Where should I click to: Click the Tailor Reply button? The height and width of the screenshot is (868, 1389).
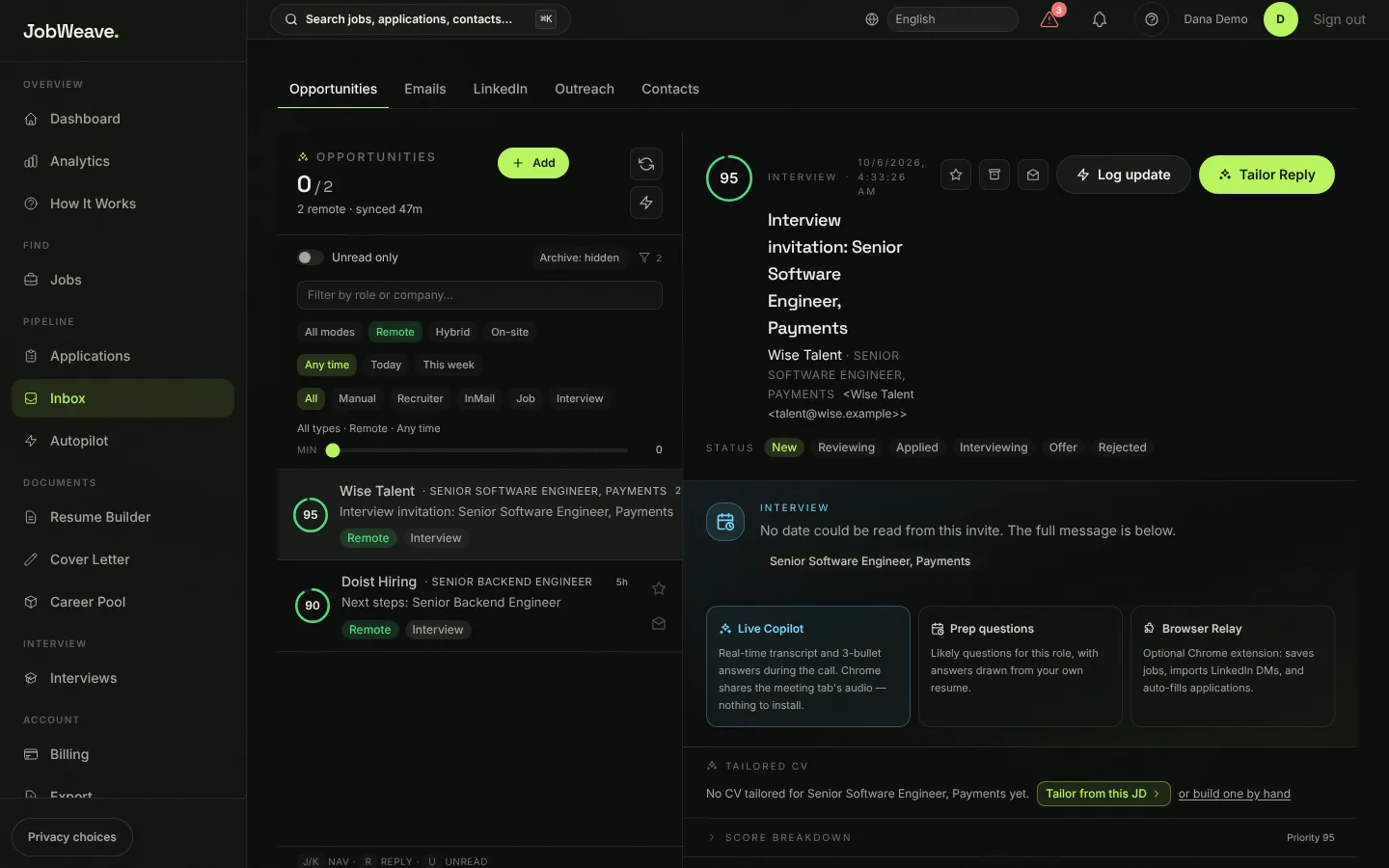(1266, 175)
